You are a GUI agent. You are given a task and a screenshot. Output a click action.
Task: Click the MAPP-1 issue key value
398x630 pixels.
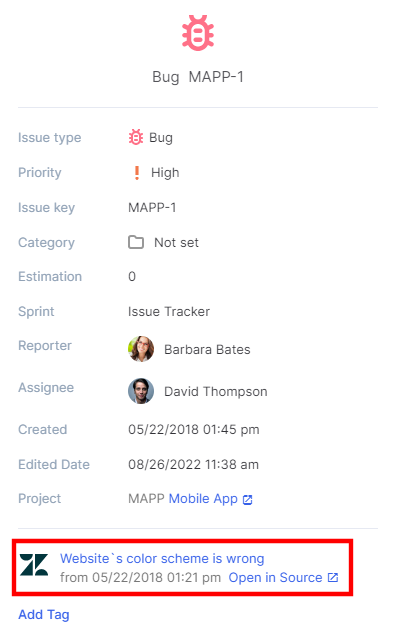pyautogui.click(x=152, y=207)
